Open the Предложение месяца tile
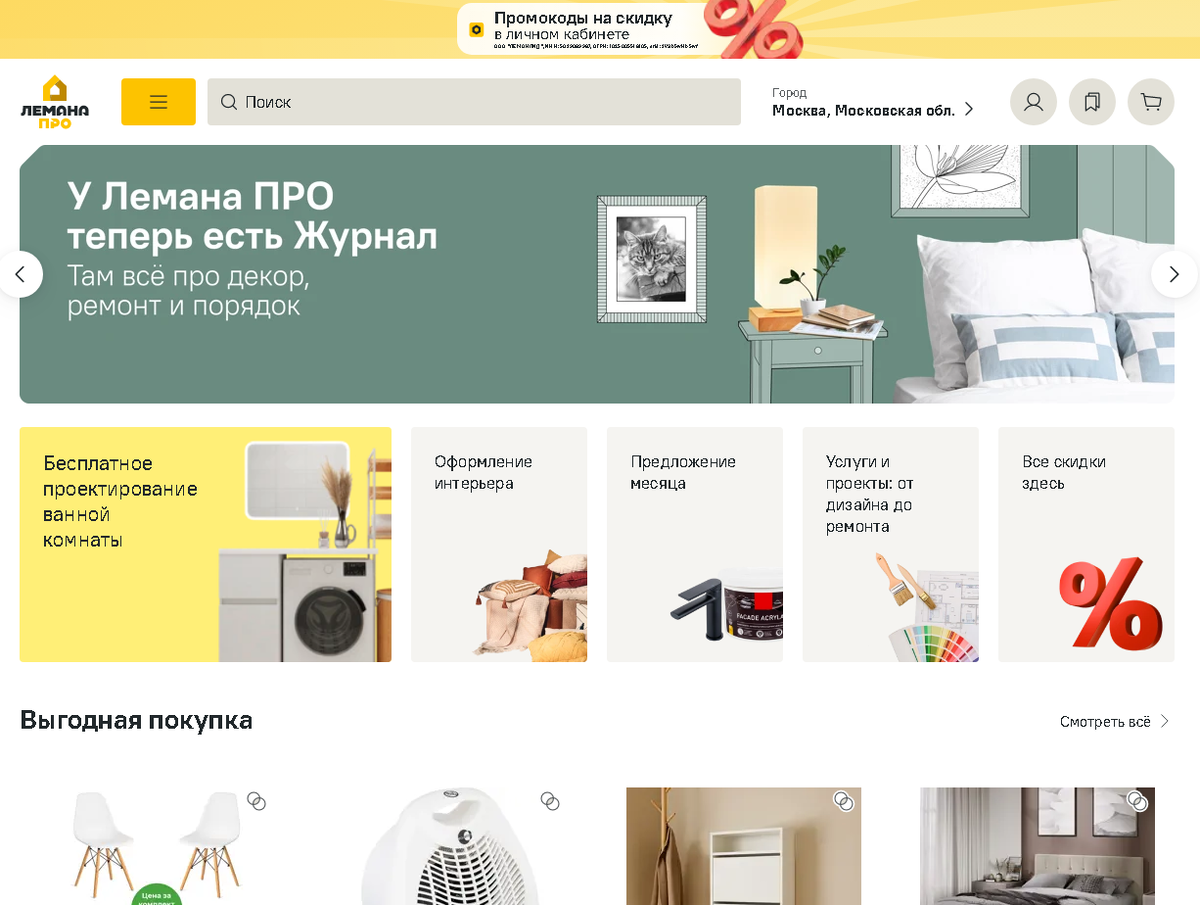This screenshot has height=905, width=1200. pos(695,544)
